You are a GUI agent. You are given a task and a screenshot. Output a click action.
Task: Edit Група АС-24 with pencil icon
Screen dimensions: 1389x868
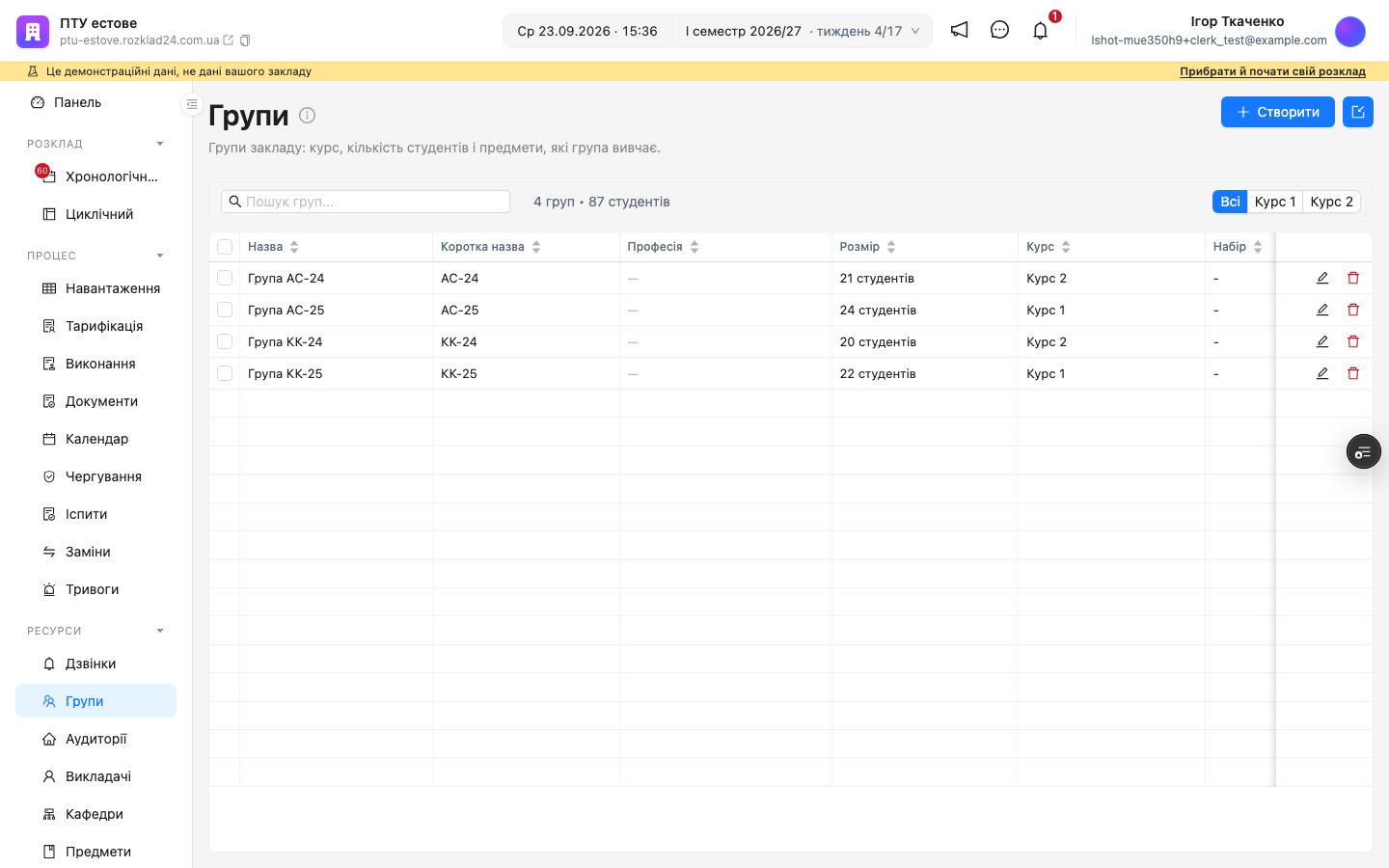pyautogui.click(x=1322, y=278)
